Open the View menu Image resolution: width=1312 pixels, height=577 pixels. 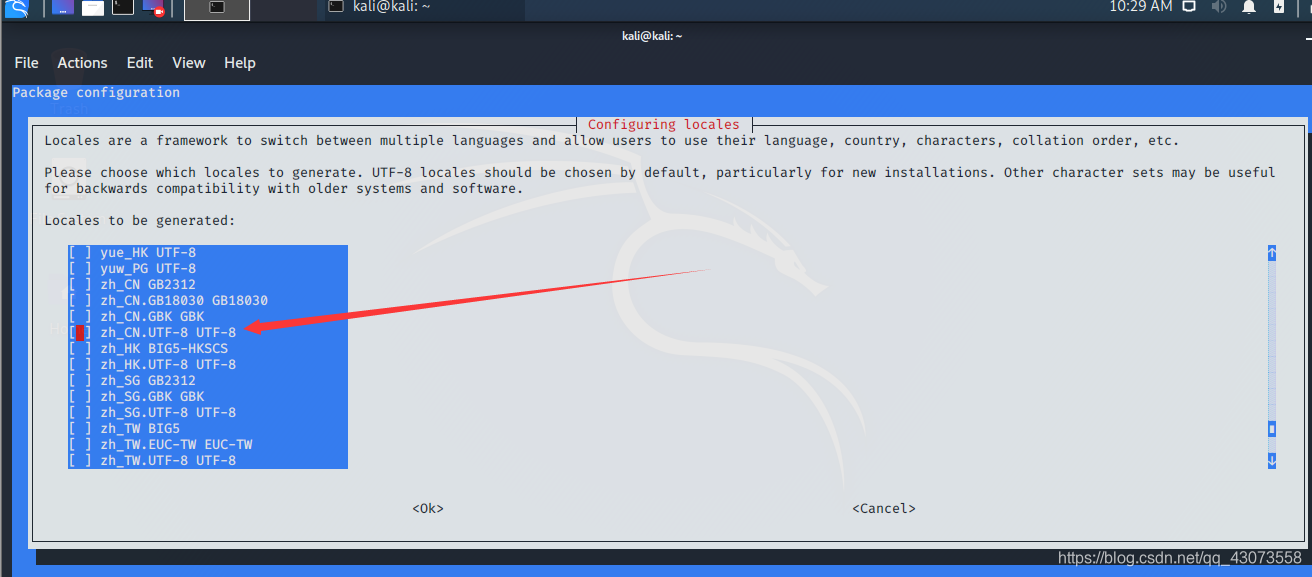coord(188,62)
